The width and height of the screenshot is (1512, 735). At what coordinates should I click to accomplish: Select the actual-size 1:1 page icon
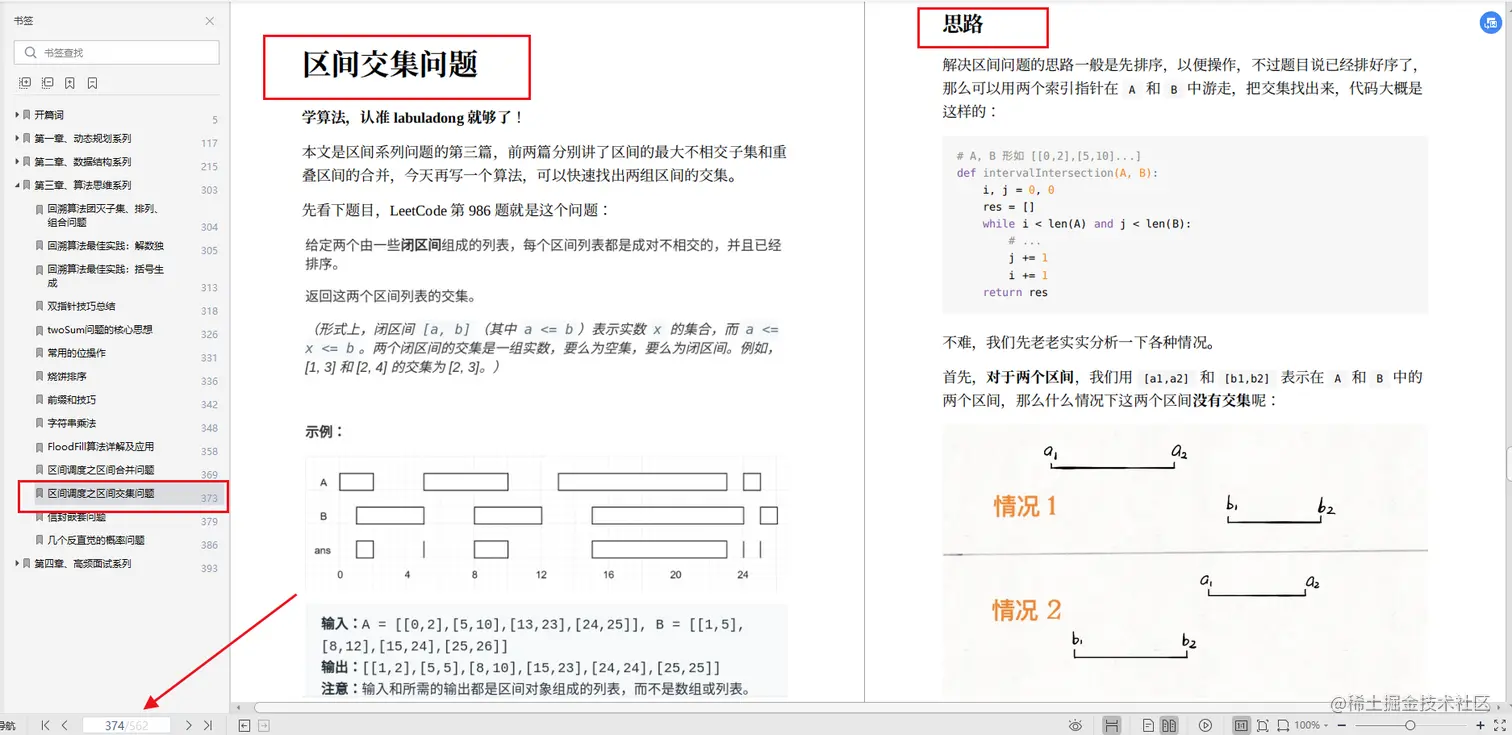[x=1240, y=724]
